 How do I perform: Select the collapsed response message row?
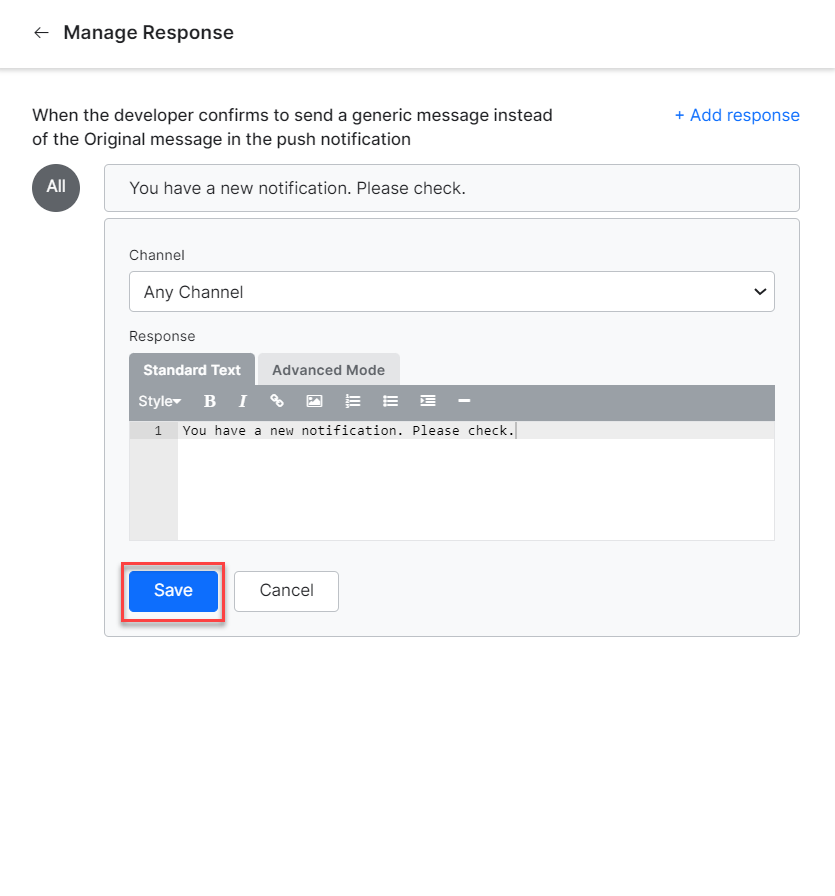tap(451, 188)
